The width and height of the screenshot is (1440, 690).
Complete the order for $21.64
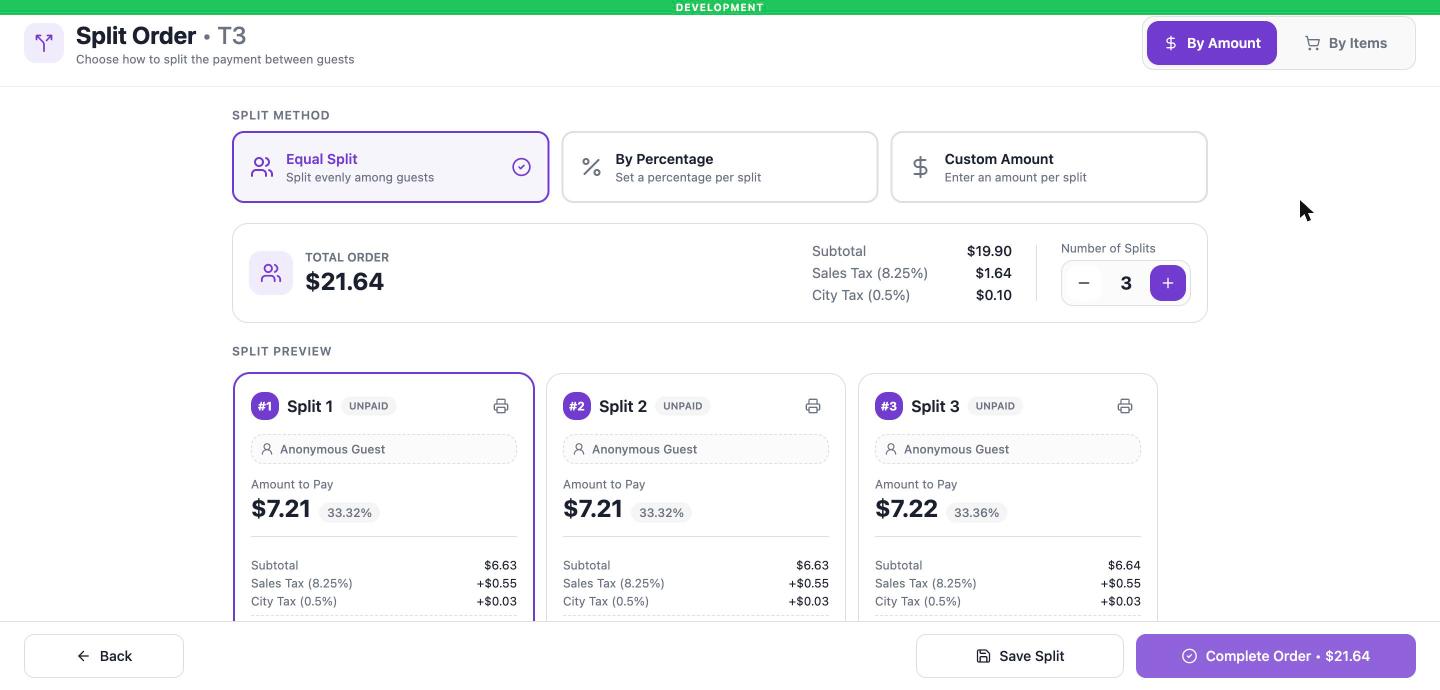tap(1276, 656)
